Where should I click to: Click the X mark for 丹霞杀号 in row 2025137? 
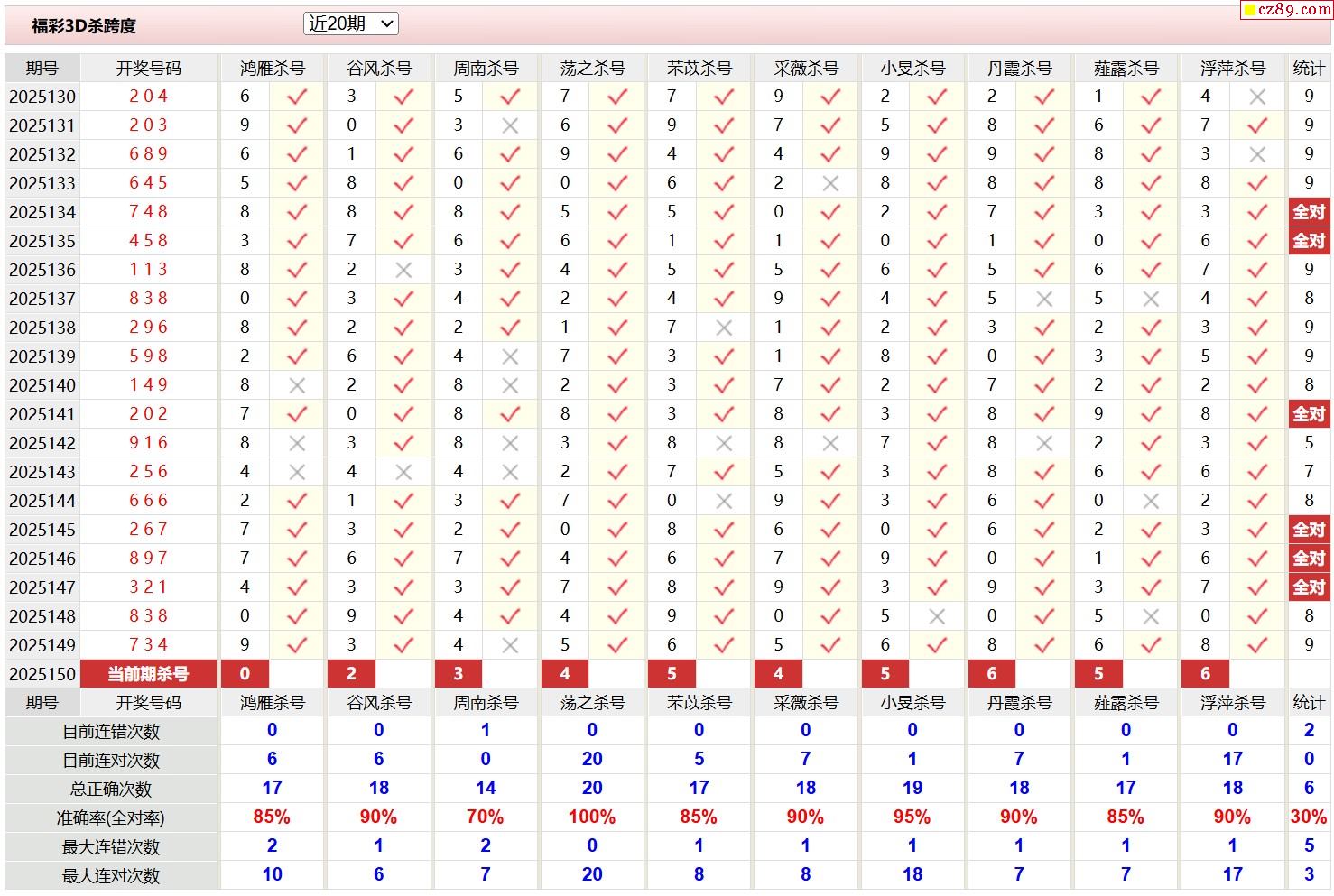point(1044,299)
